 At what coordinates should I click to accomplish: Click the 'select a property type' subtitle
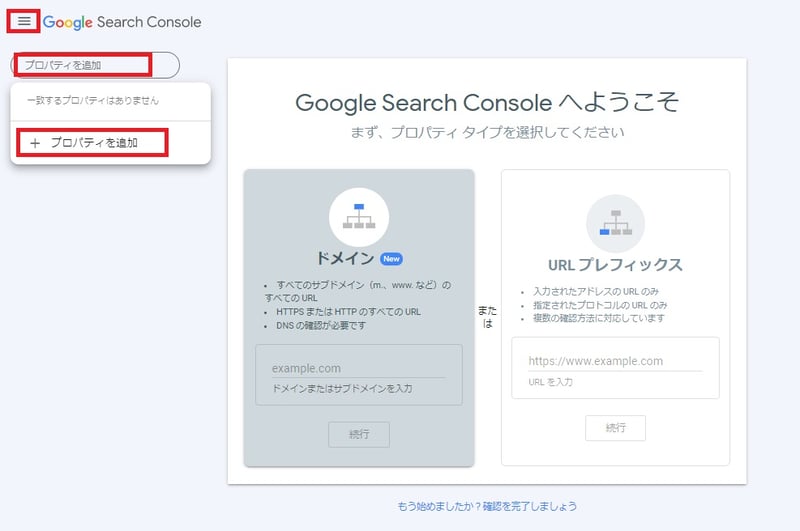(487, 133)
